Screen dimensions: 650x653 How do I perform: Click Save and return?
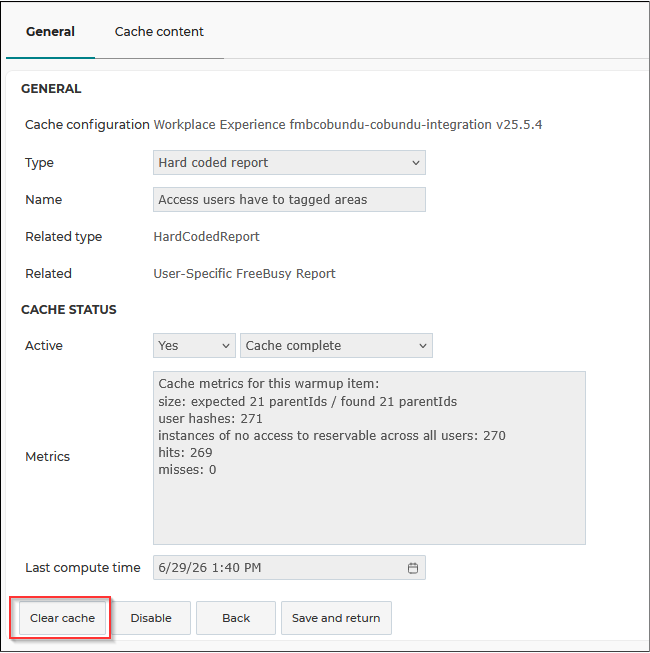click(x=336, y=618)
